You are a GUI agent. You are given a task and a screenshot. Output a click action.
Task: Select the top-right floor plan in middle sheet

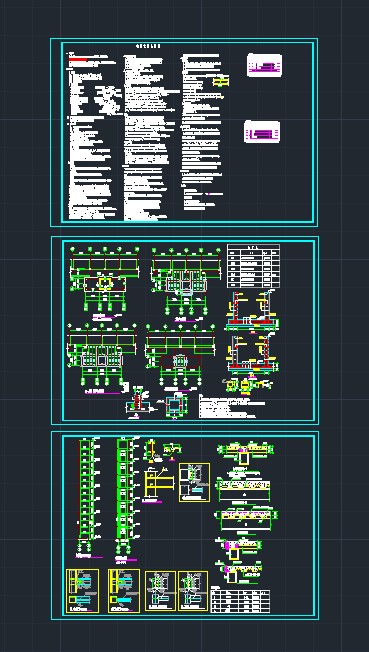(186, 284)
